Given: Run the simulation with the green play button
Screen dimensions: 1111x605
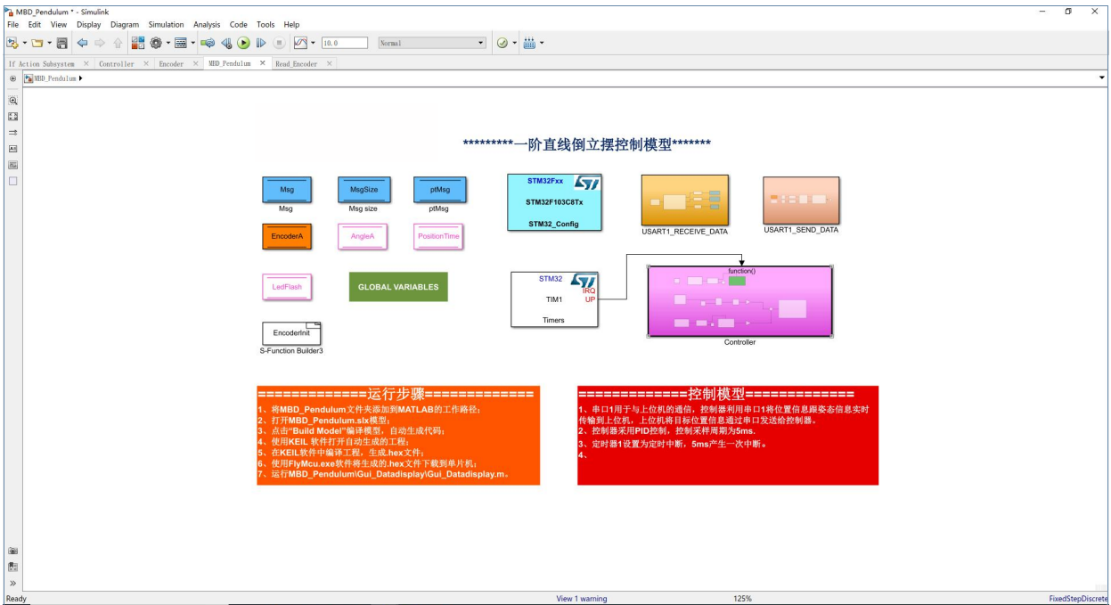Looking at the screenshot, I should 244,43.
